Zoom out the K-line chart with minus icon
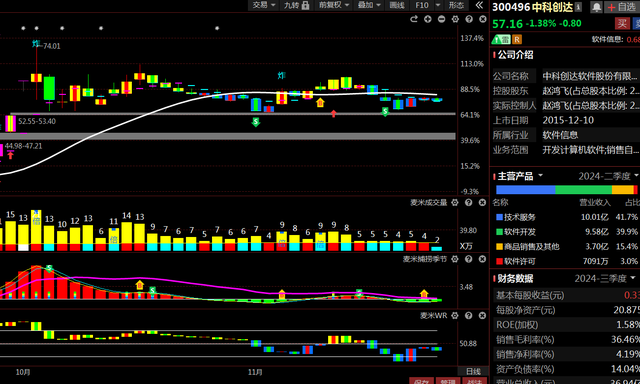This screenshot has height=384, width=640. [x=441, y=19]
